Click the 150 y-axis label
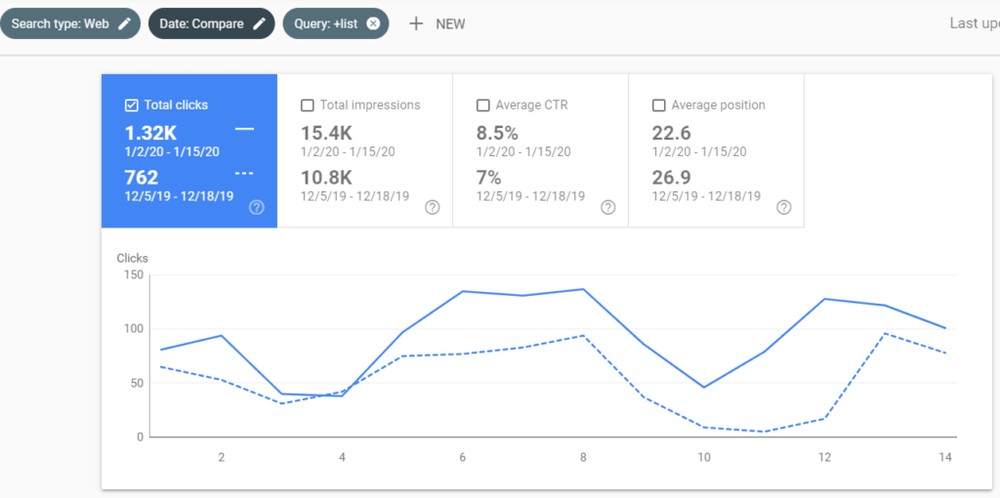 pos(135,275)
